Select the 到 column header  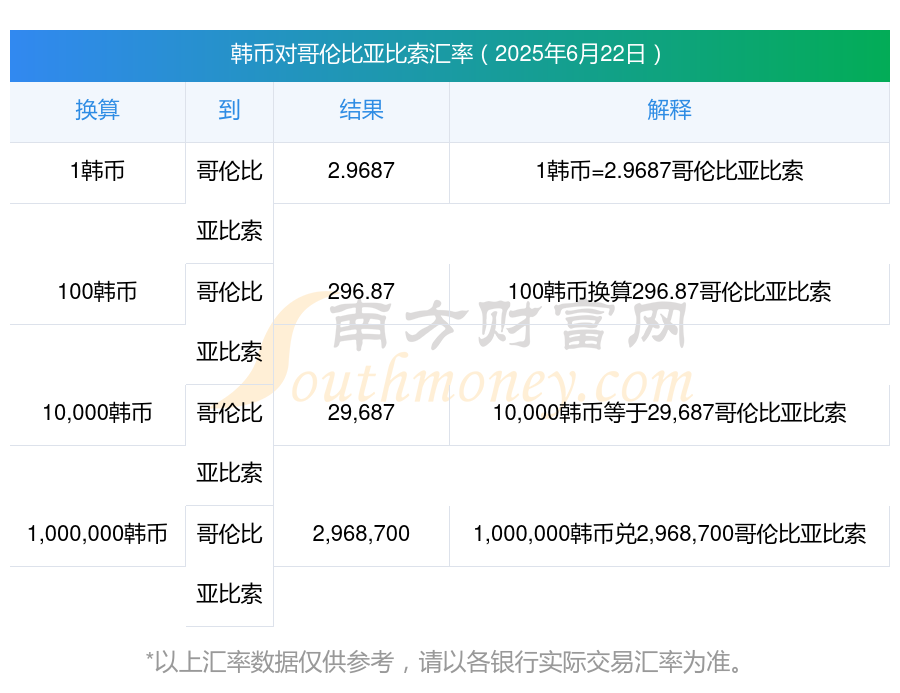pyautogui.click(x=229, y=110)
